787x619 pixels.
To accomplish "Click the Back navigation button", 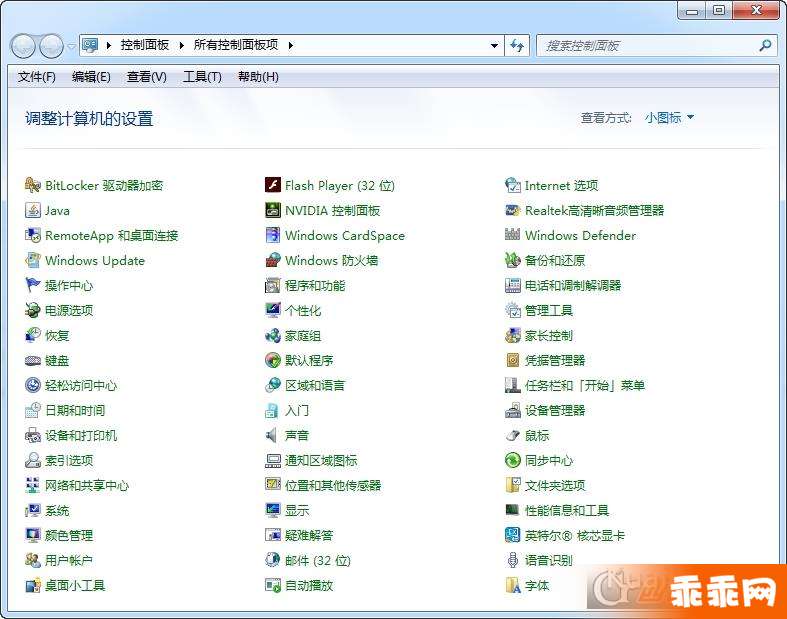I will coord(23,46).
